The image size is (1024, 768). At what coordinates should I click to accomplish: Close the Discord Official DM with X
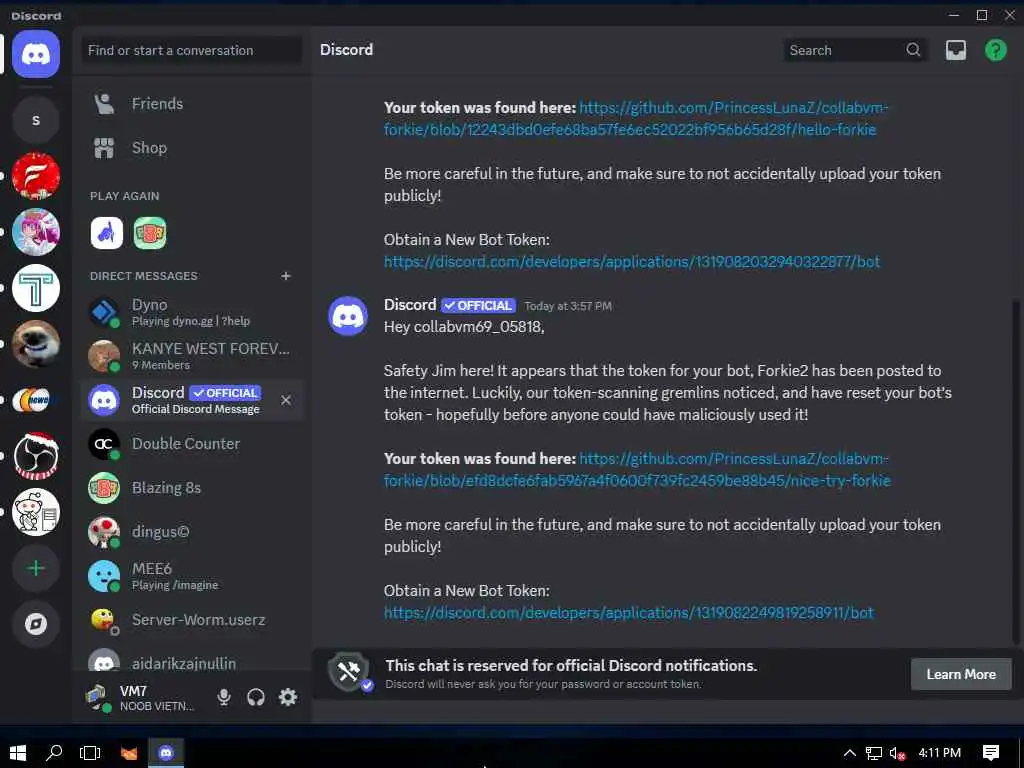point(286,400)
